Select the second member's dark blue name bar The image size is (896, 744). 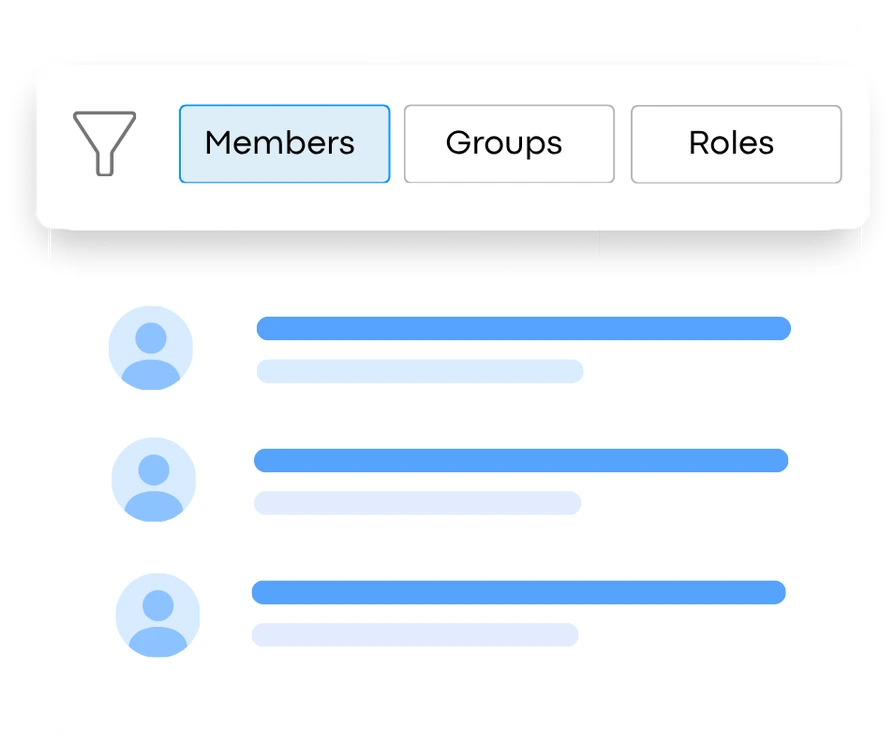tap(520, 460)
